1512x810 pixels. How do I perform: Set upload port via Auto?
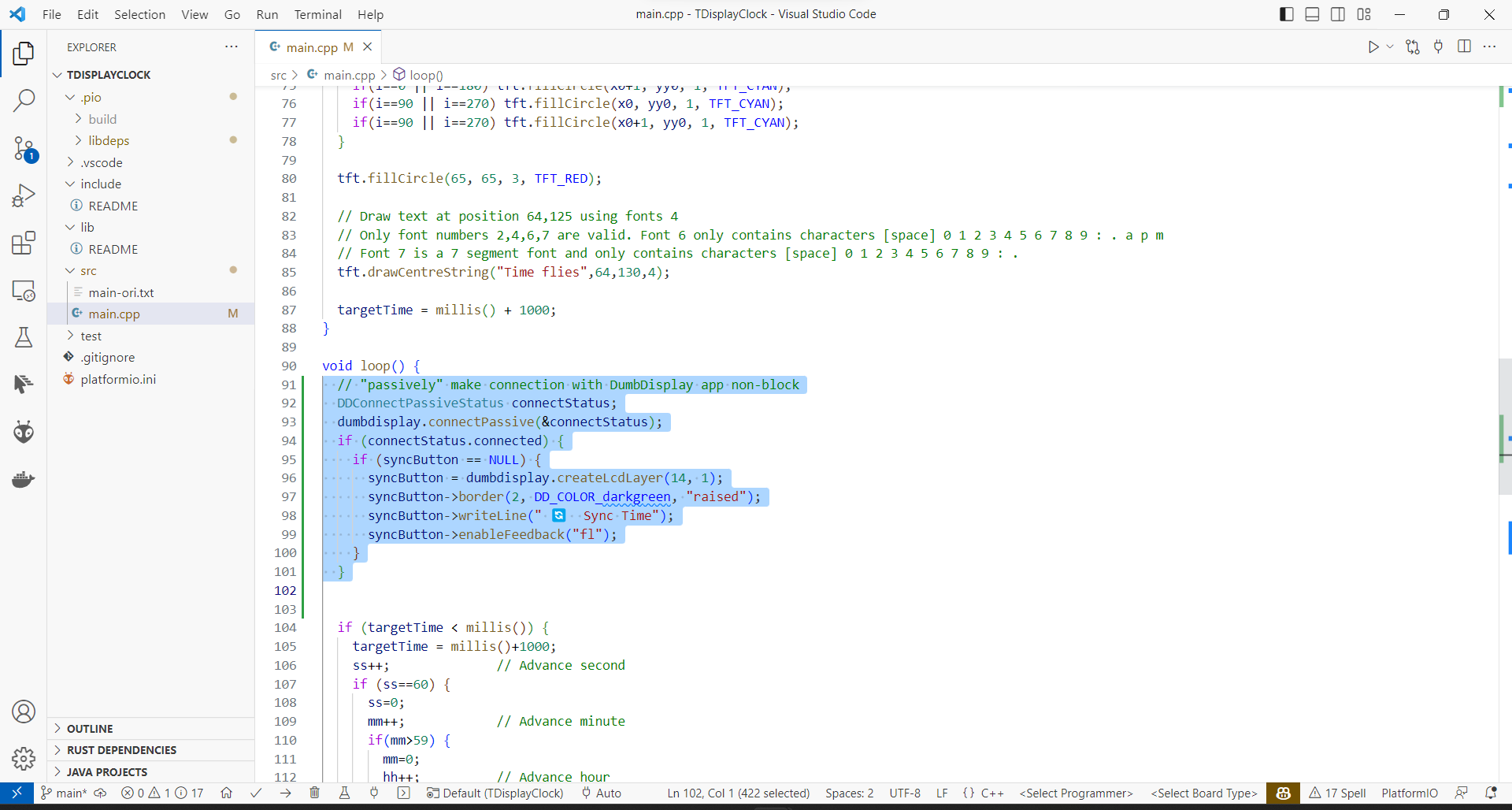(602, 793)
